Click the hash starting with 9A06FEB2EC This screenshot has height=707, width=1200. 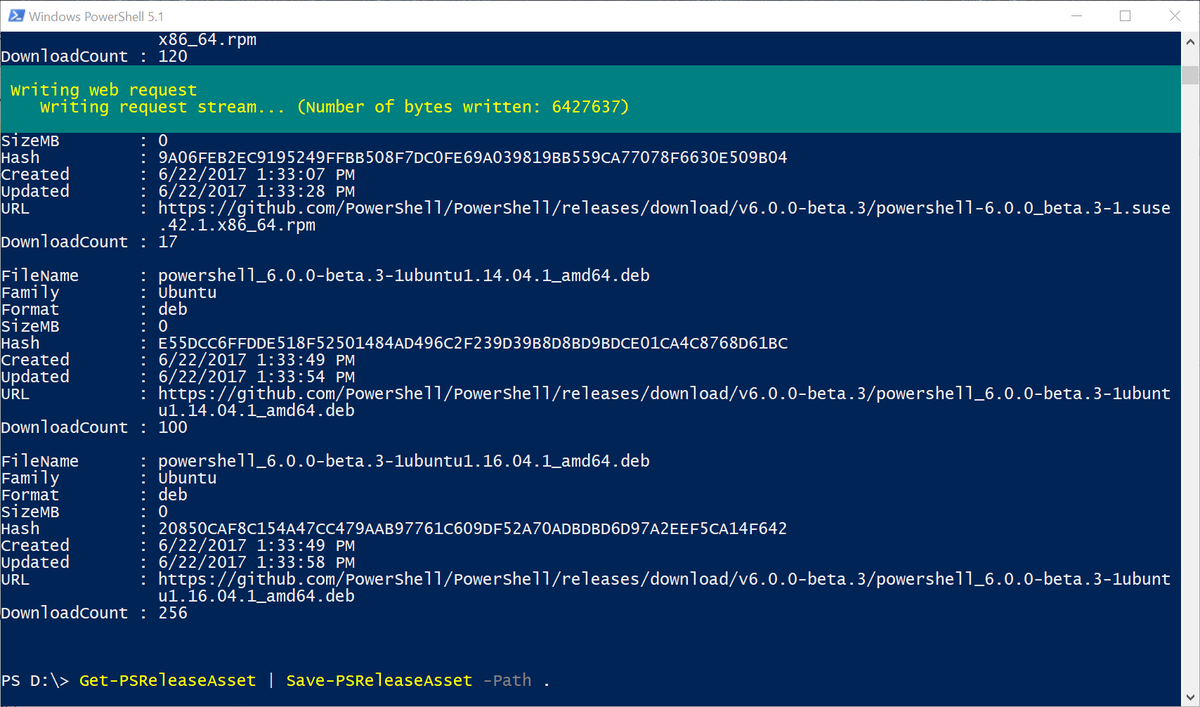(473, 157)
